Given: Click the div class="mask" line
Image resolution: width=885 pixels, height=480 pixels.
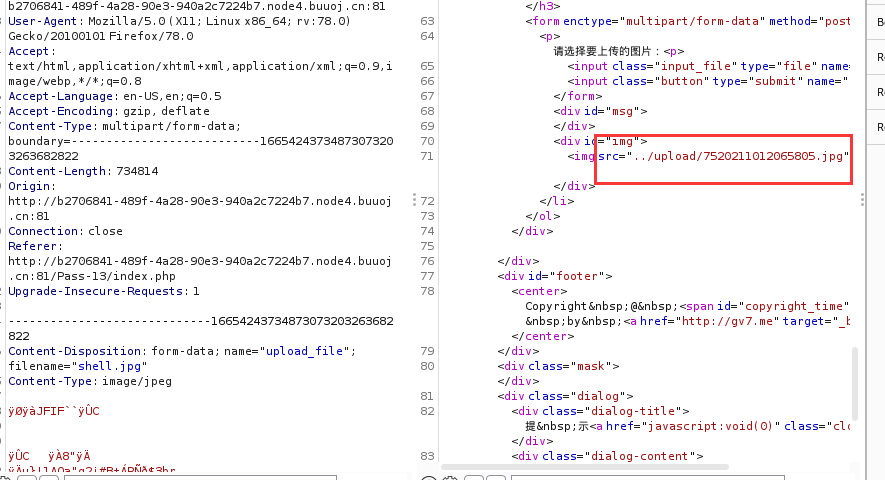Looking at the screenshot, I should coord(558,366).
